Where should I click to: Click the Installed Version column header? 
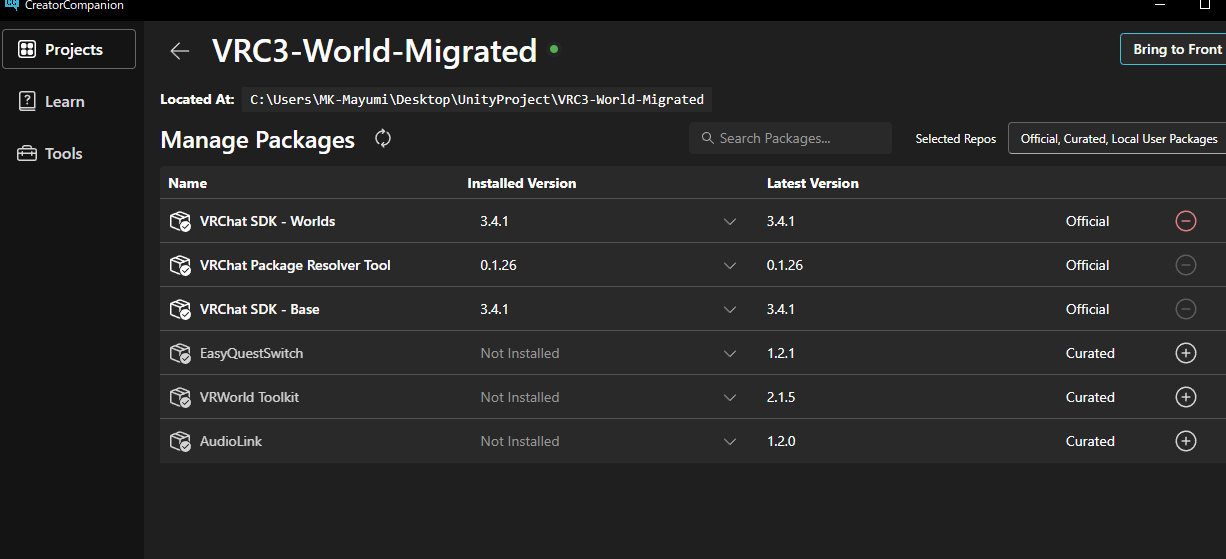(522, 183)
